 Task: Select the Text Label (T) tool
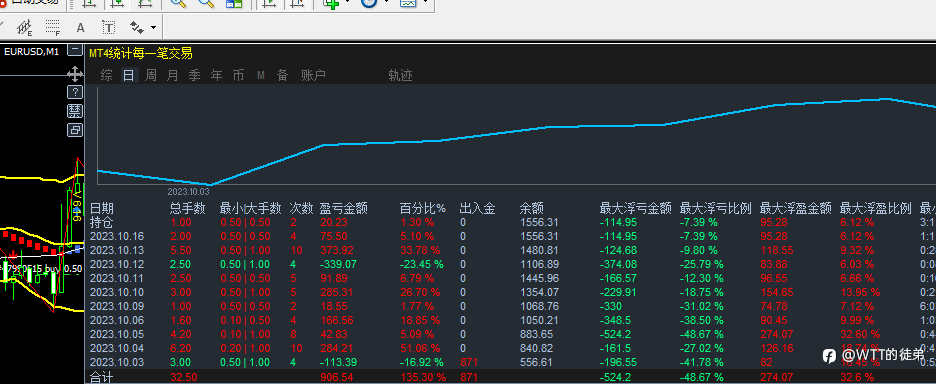108,27
